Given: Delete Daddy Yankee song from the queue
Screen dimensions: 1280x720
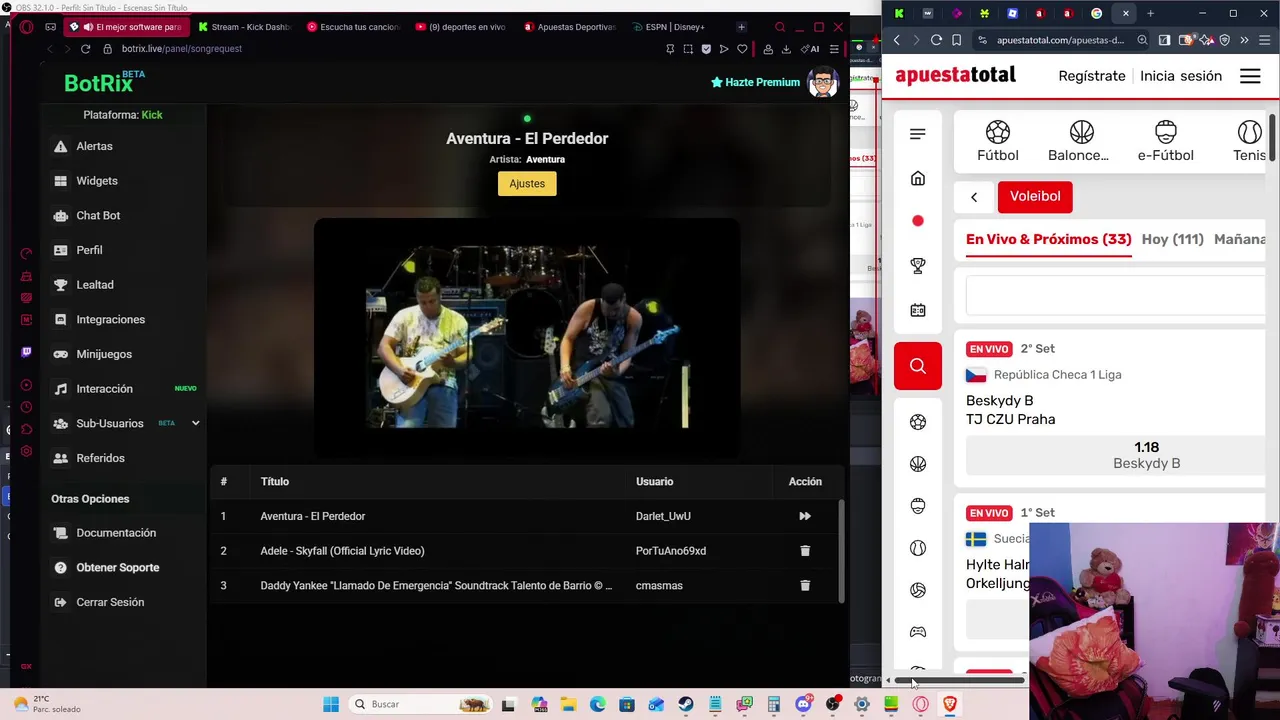Looking at the screenshot, I should [805, 585].
